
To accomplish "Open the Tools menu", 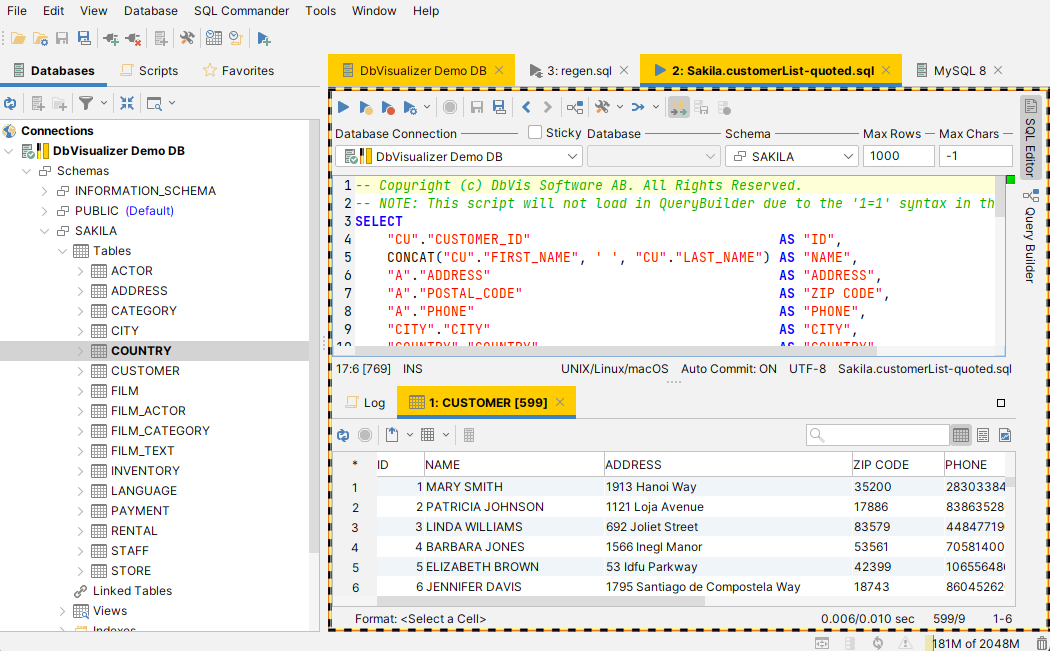I will click(x=320, y=11).
